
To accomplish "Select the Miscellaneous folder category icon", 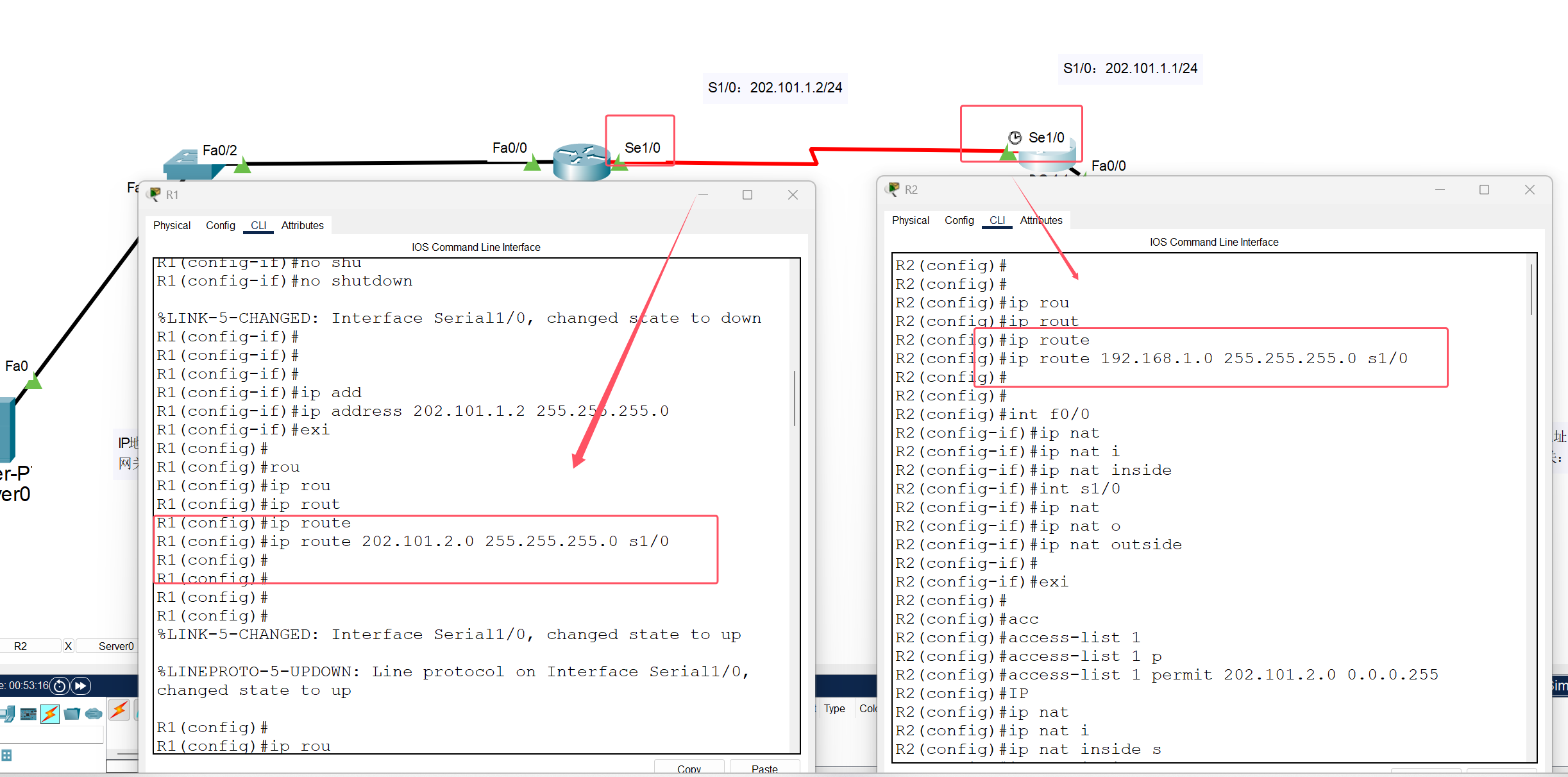I will pos(72,713).
